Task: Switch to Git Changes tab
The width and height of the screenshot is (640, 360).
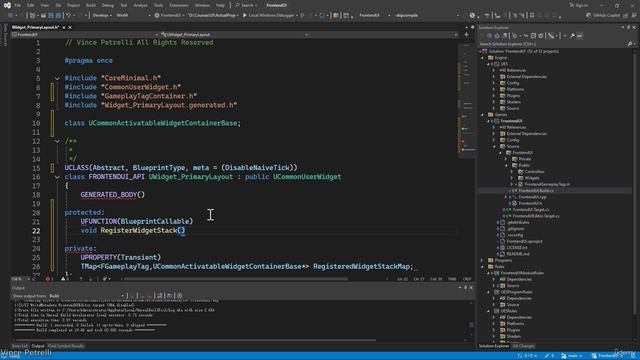Action: pyautogui.click(x=523, y=346)
